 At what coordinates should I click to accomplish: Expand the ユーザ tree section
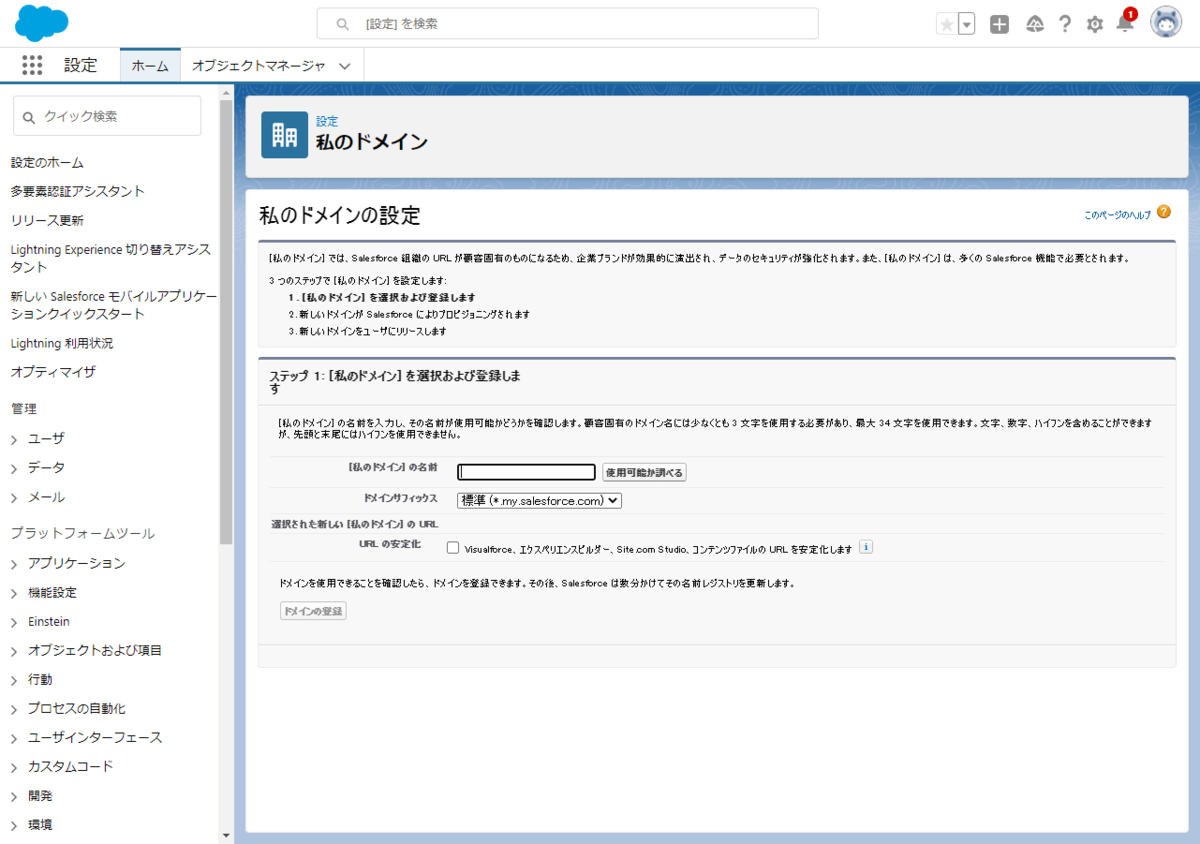[x=14, y=439]
